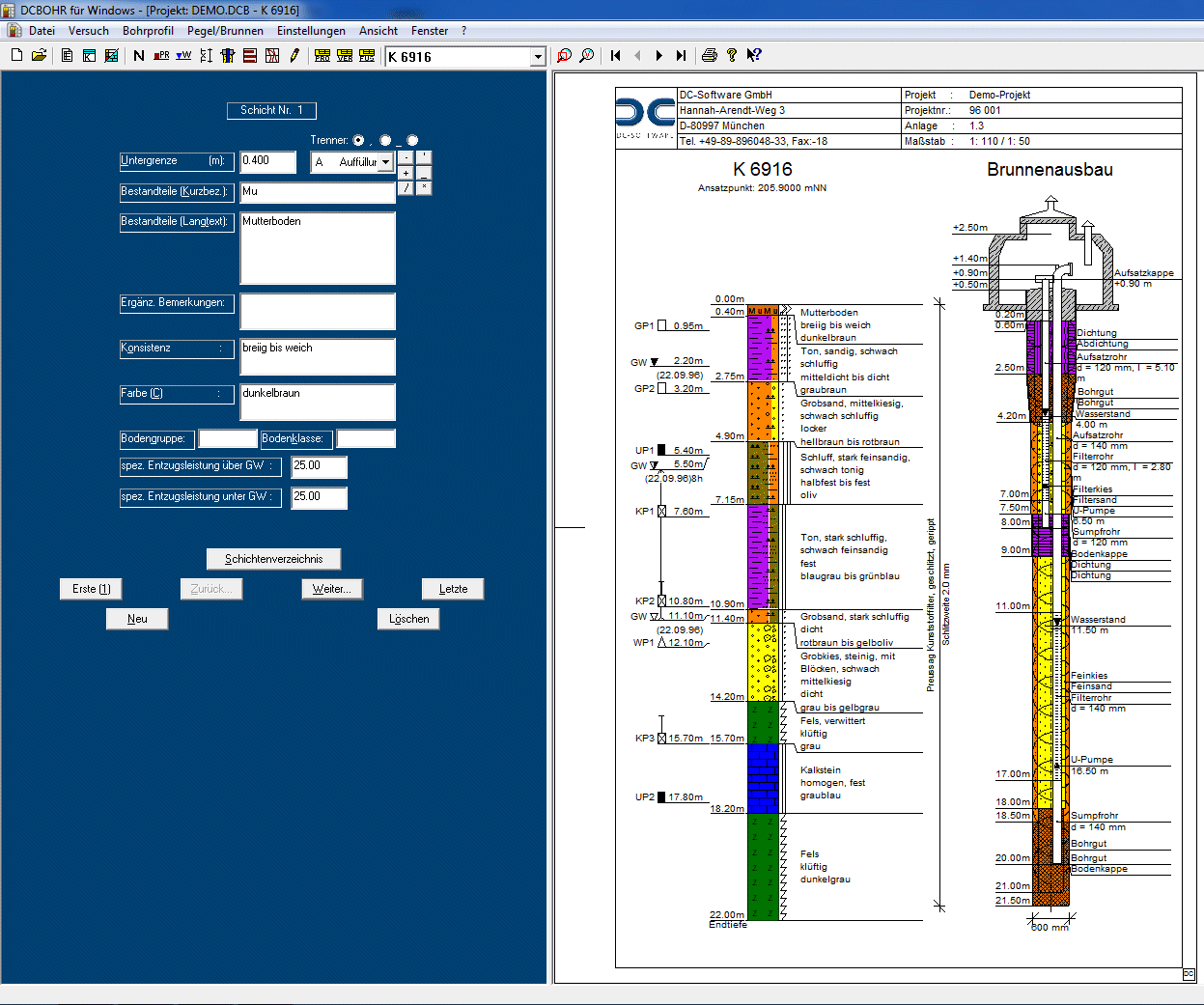
Task: Click the second yellow table icon in toolbar
Action: click(x=345, y=56)
